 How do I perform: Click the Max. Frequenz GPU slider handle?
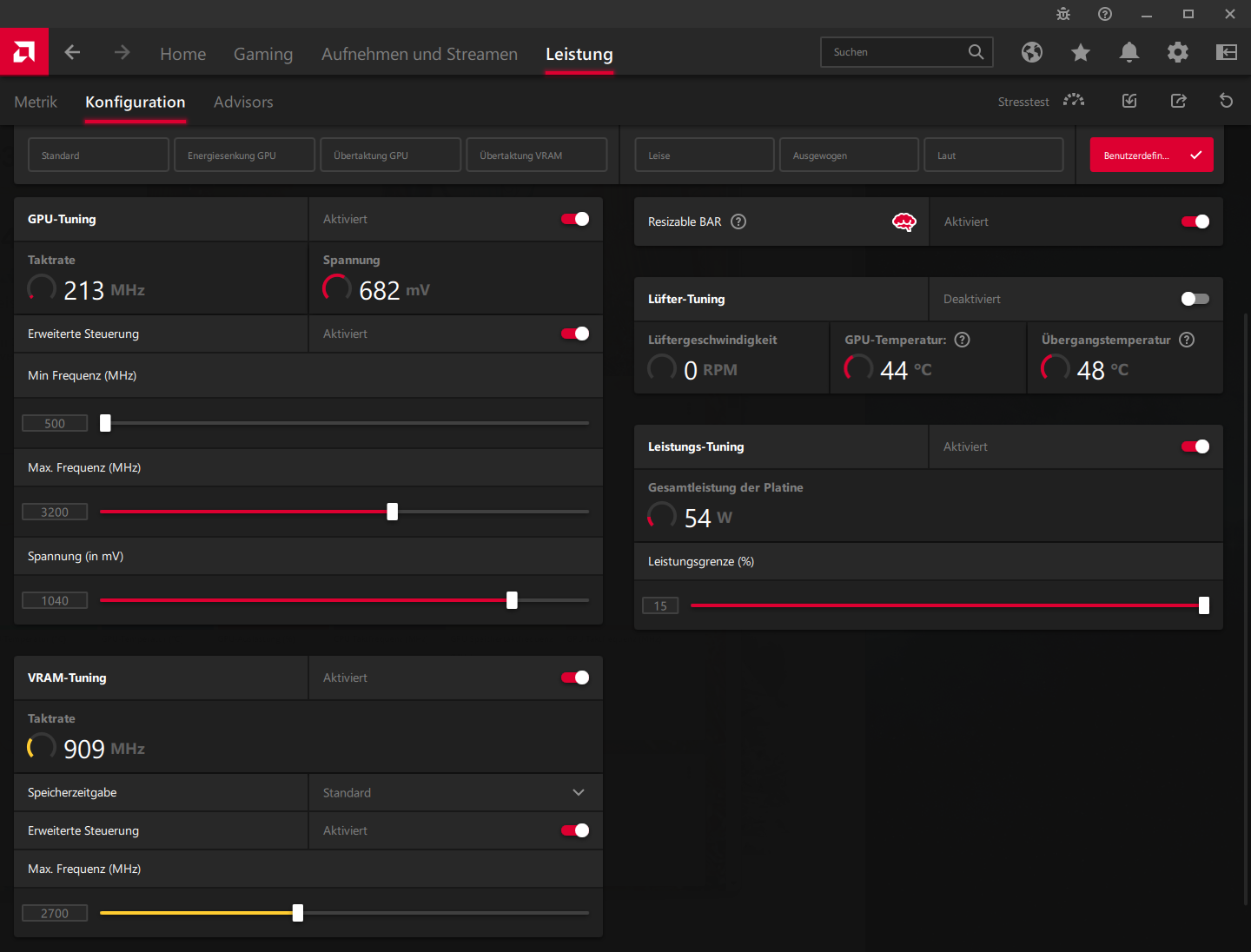tap(392, 512)
